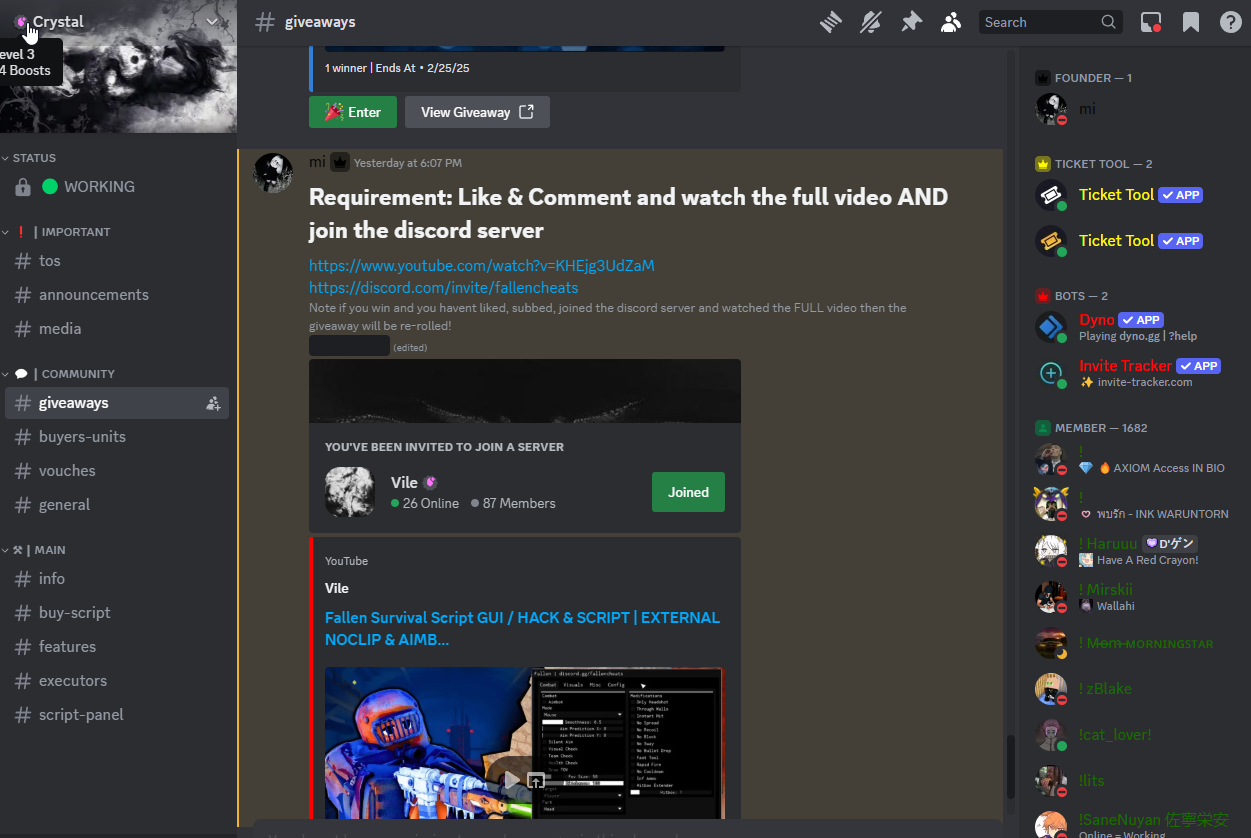Click the username mi on the message

[317, 162]
